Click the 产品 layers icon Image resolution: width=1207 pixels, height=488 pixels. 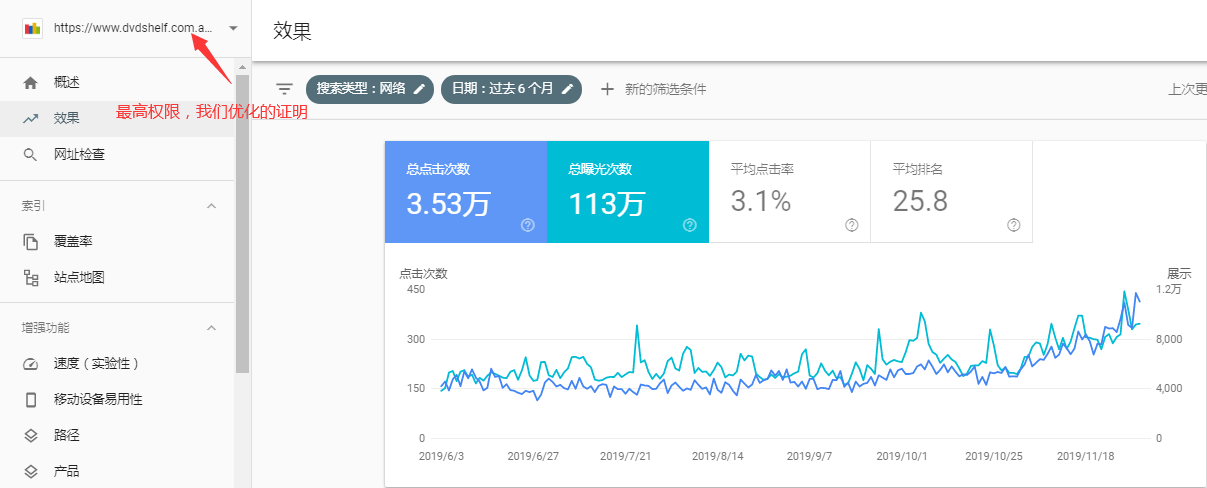[x=31, y=472]
